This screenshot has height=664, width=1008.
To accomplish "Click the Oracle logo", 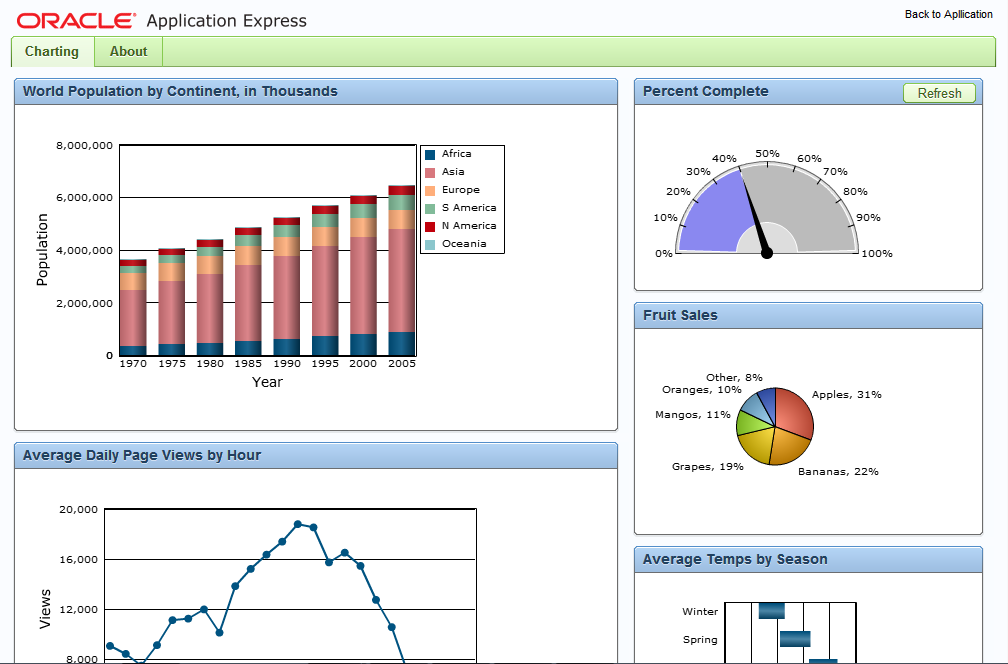I will coord(76,21).
